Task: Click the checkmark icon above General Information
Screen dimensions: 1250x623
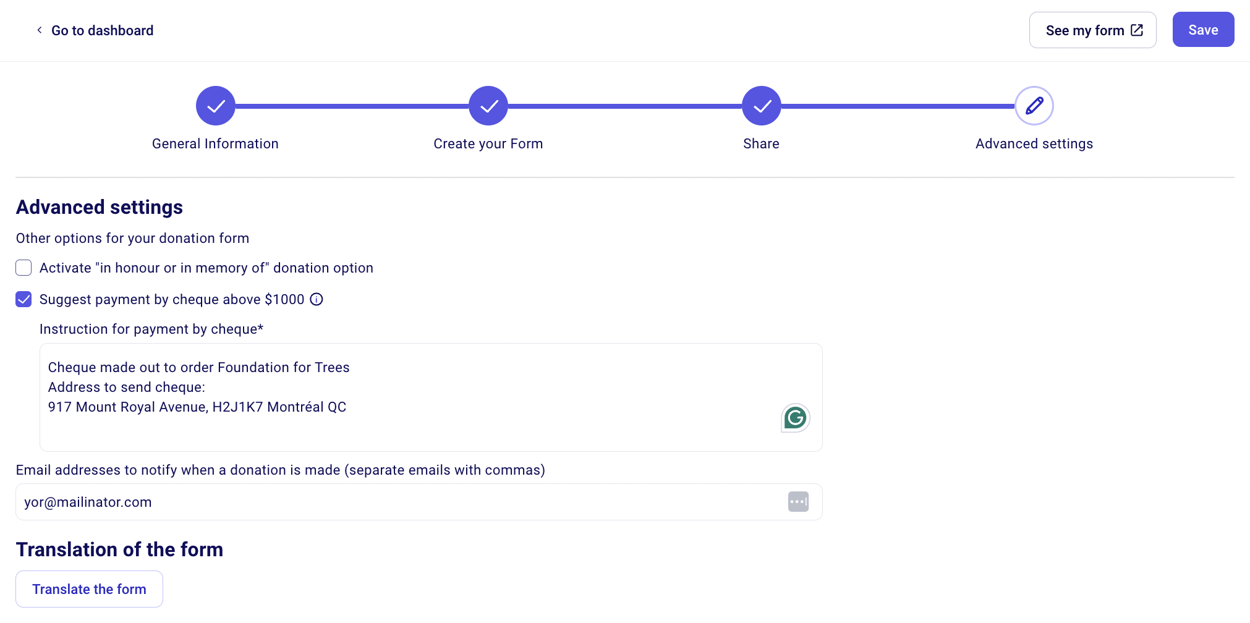Action: click(x=215, y=105)
